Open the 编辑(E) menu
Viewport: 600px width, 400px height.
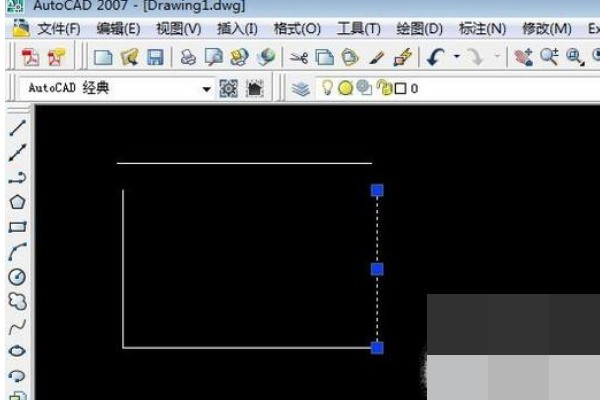(118, 29)
